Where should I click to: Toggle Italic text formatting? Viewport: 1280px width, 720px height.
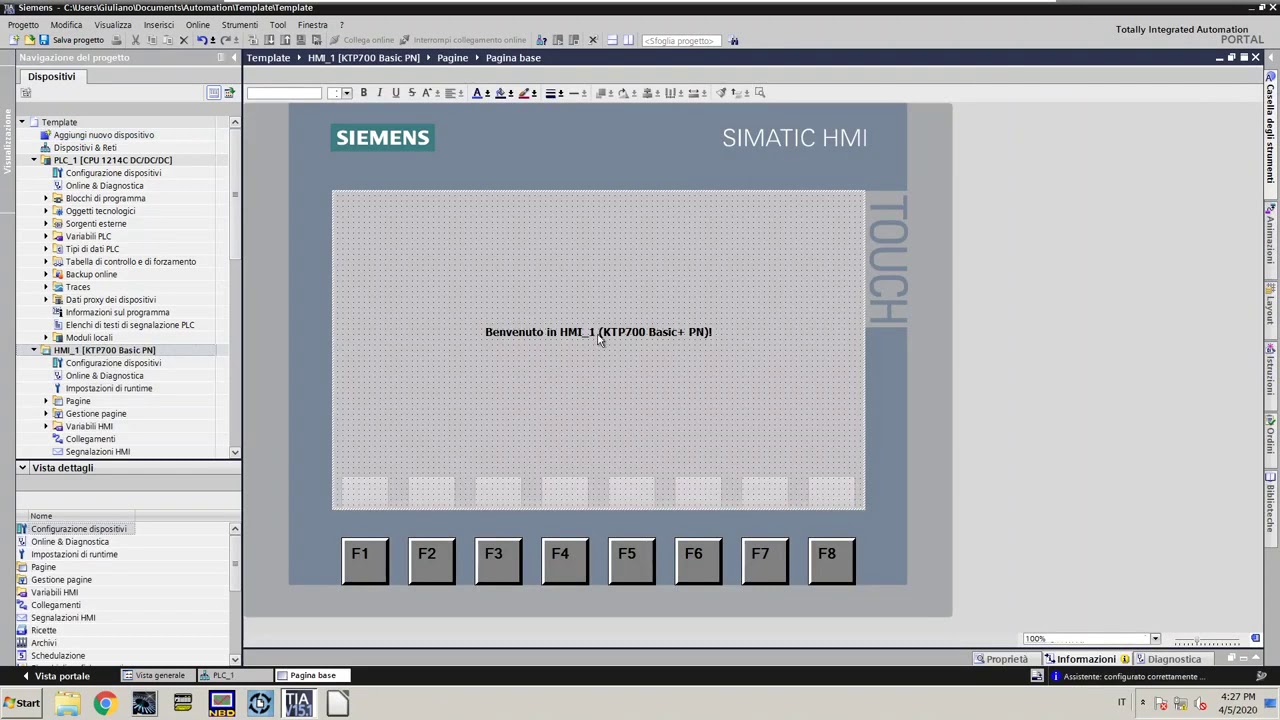[x=379, y=93]
